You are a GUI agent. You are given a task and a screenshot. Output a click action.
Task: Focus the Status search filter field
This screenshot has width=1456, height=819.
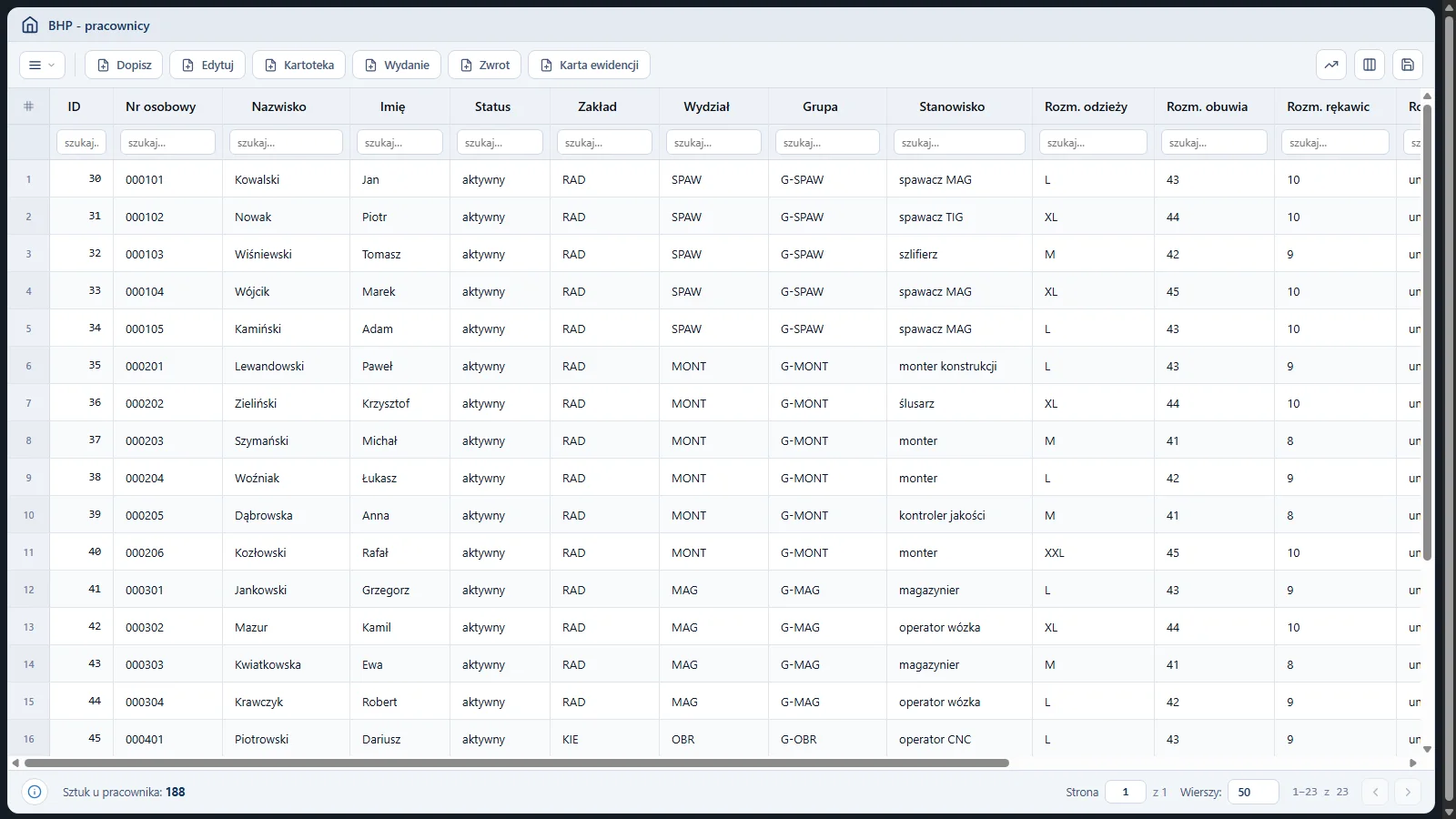point(500,142)
